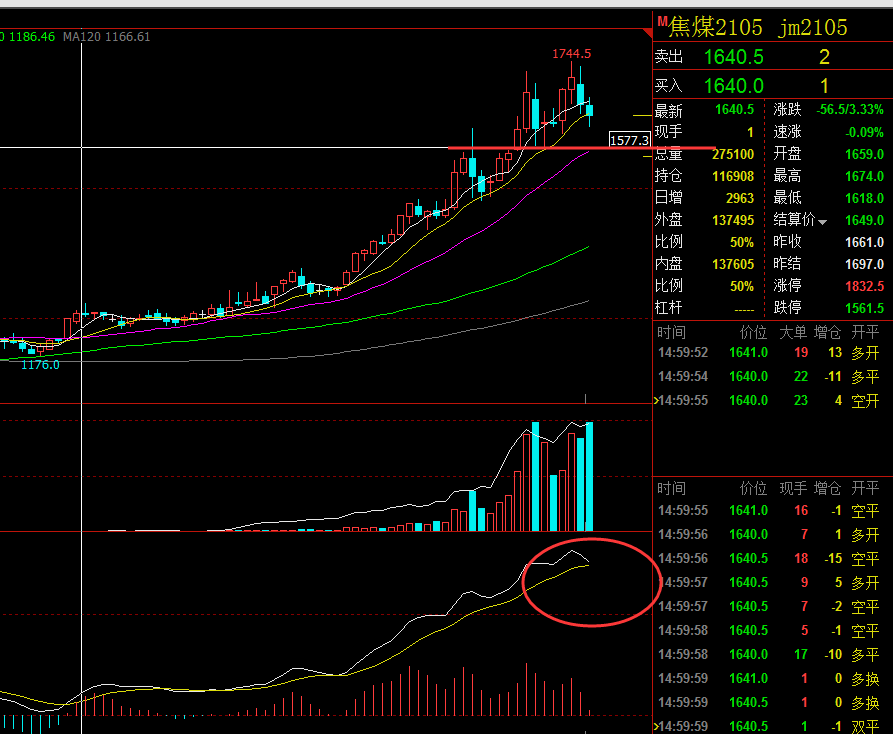Viewport: 893px width, 734px height.
Task: Select the 焦煤2105 jm2105 contract title
Action: tap(758, 27)
